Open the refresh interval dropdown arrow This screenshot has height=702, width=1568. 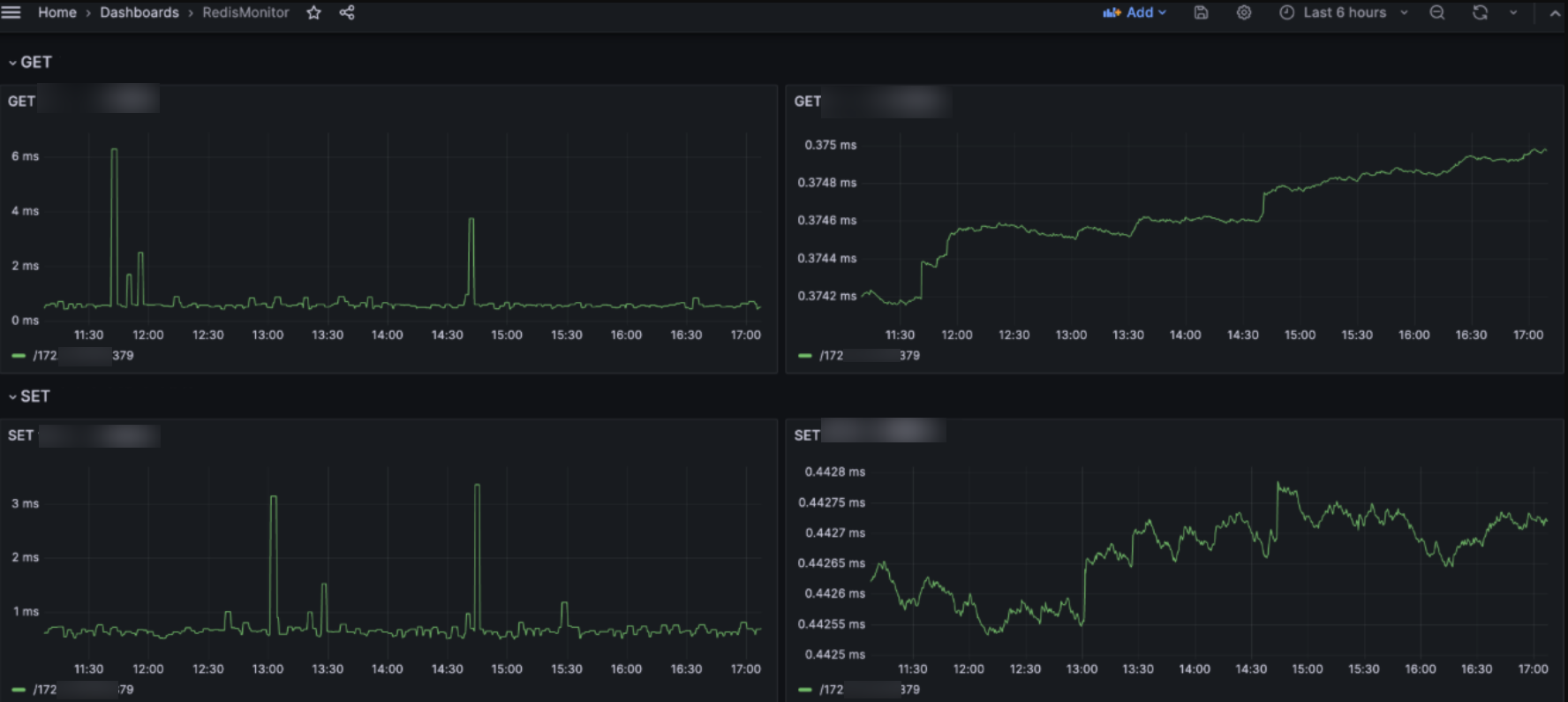[1513, 12]
